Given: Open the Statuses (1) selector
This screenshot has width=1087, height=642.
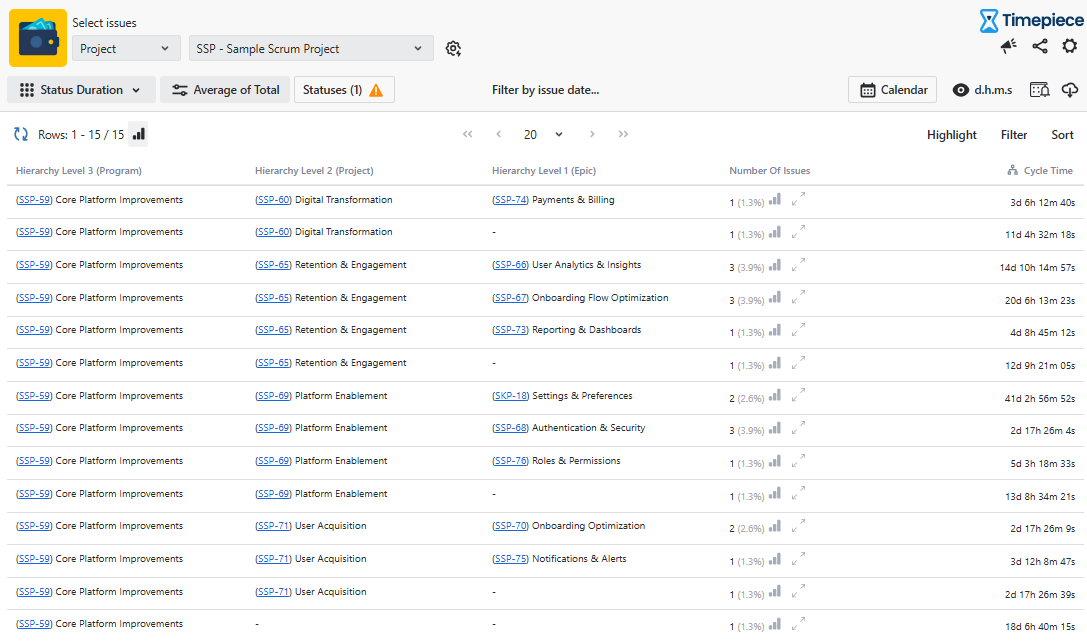Looking at the screenshot, I should point(344,89).
